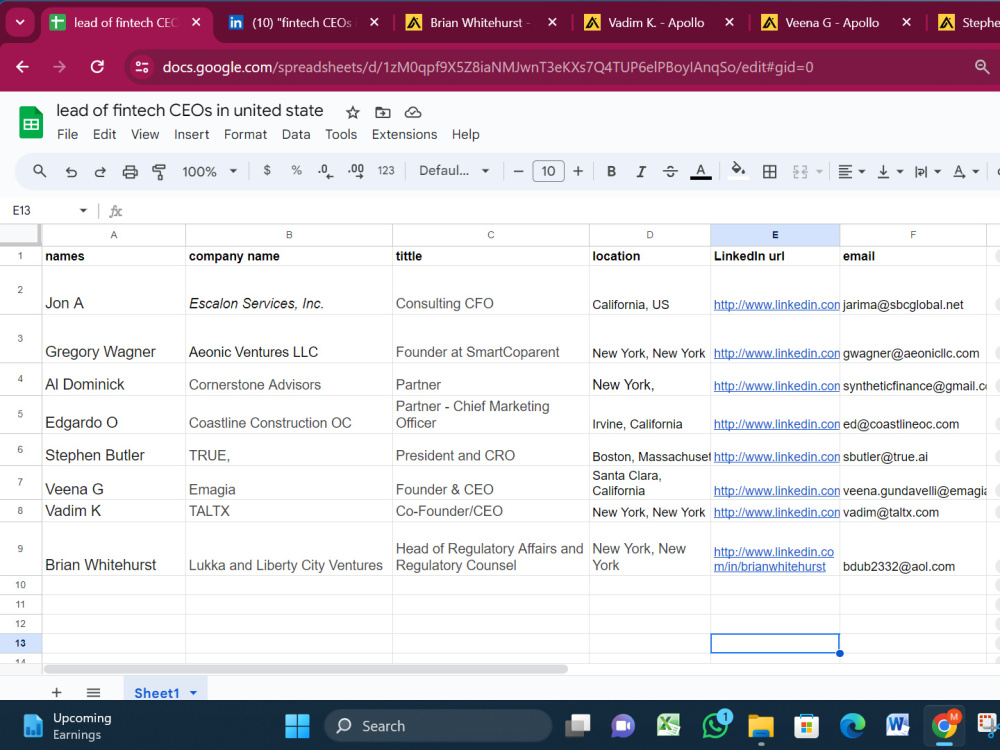Image resolution: width=1000 pixels, height=750 pixels.
Task: Expand the Name box dropdown arrow
Action: point(83,210)
